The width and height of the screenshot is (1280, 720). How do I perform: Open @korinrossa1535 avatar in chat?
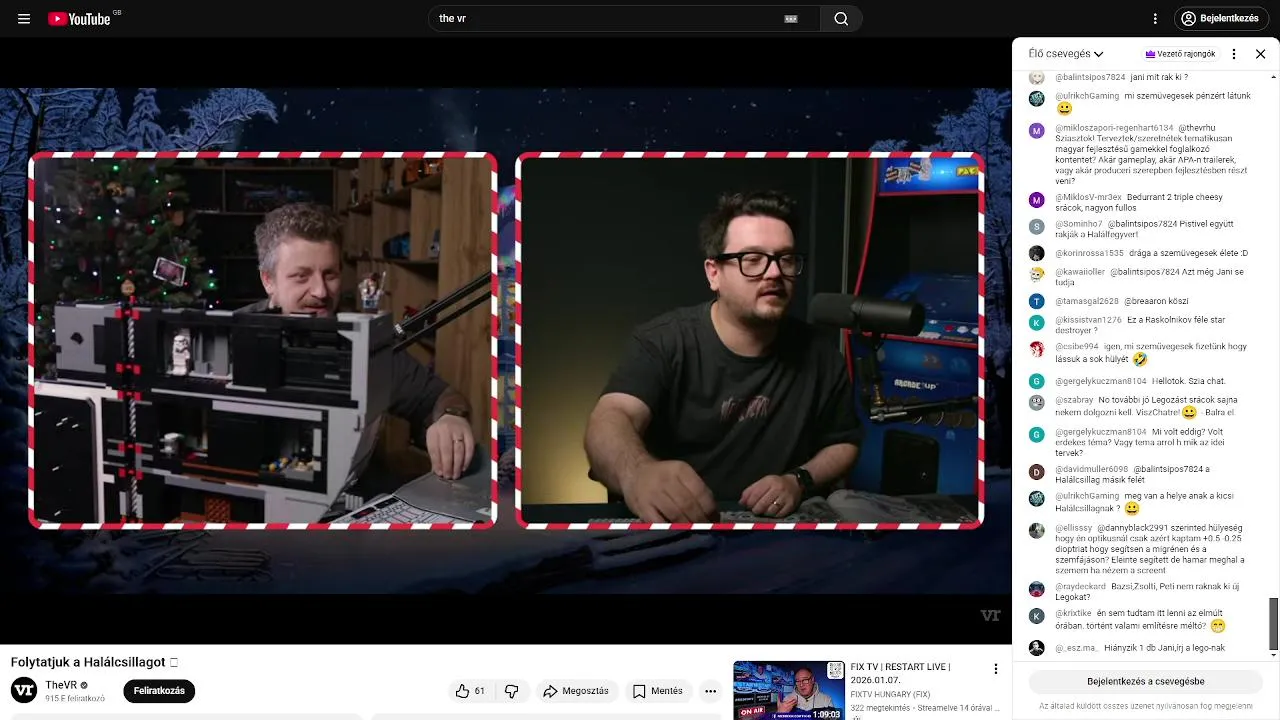click(1037, 253)
